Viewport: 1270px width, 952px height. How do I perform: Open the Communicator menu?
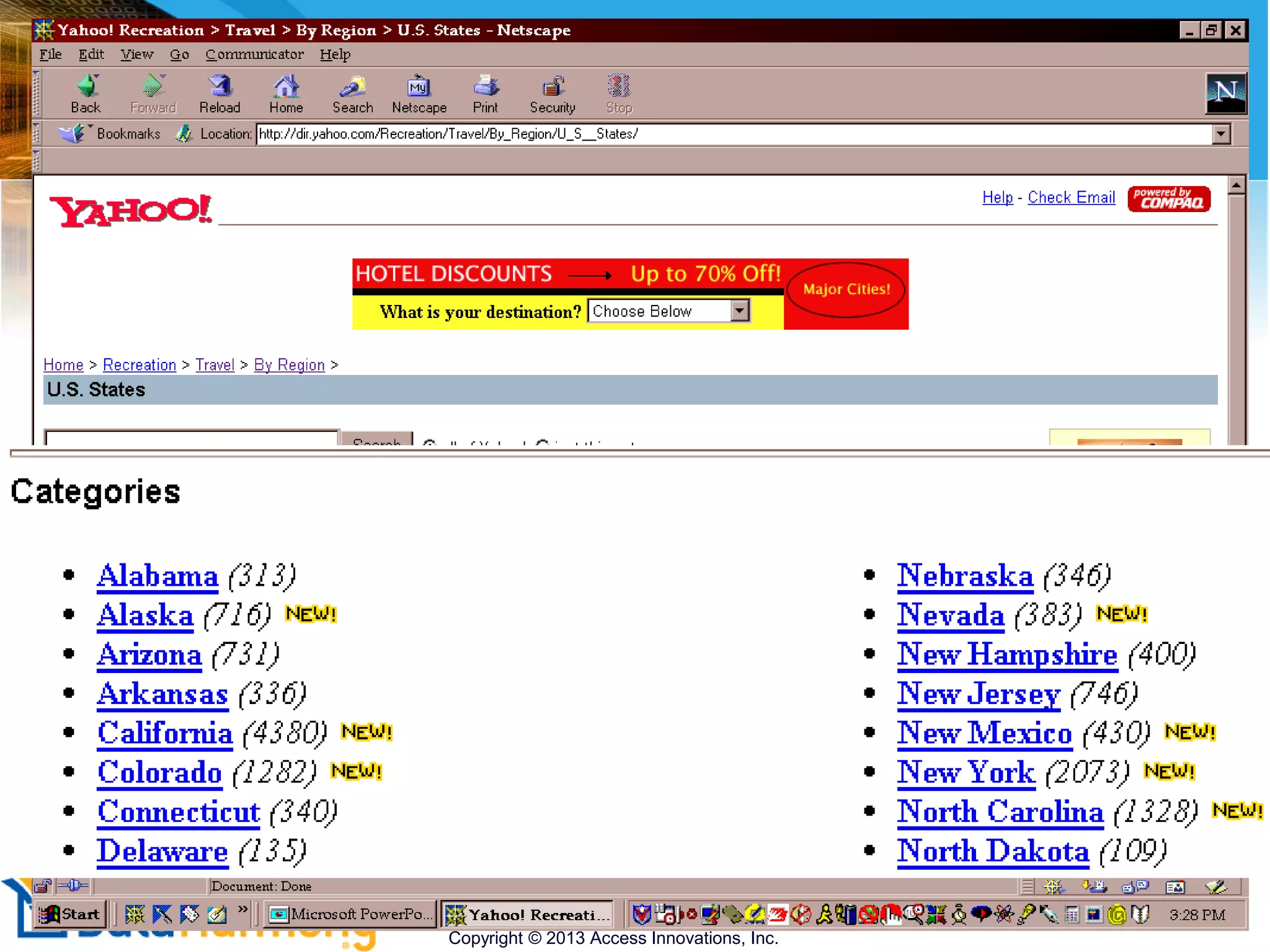(254, 55)
